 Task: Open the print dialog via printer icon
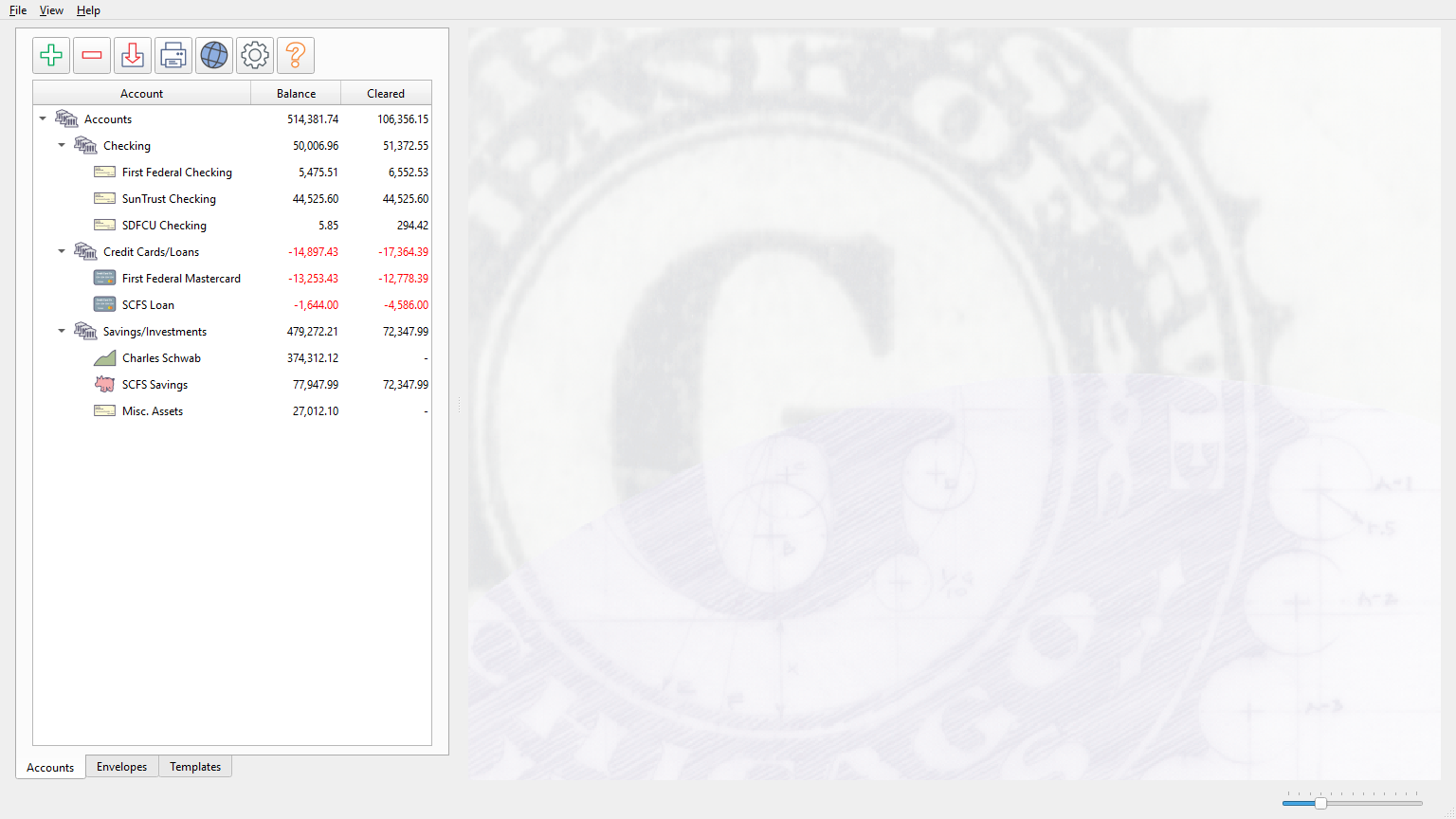pyautogui.click(x=173, y=55)
